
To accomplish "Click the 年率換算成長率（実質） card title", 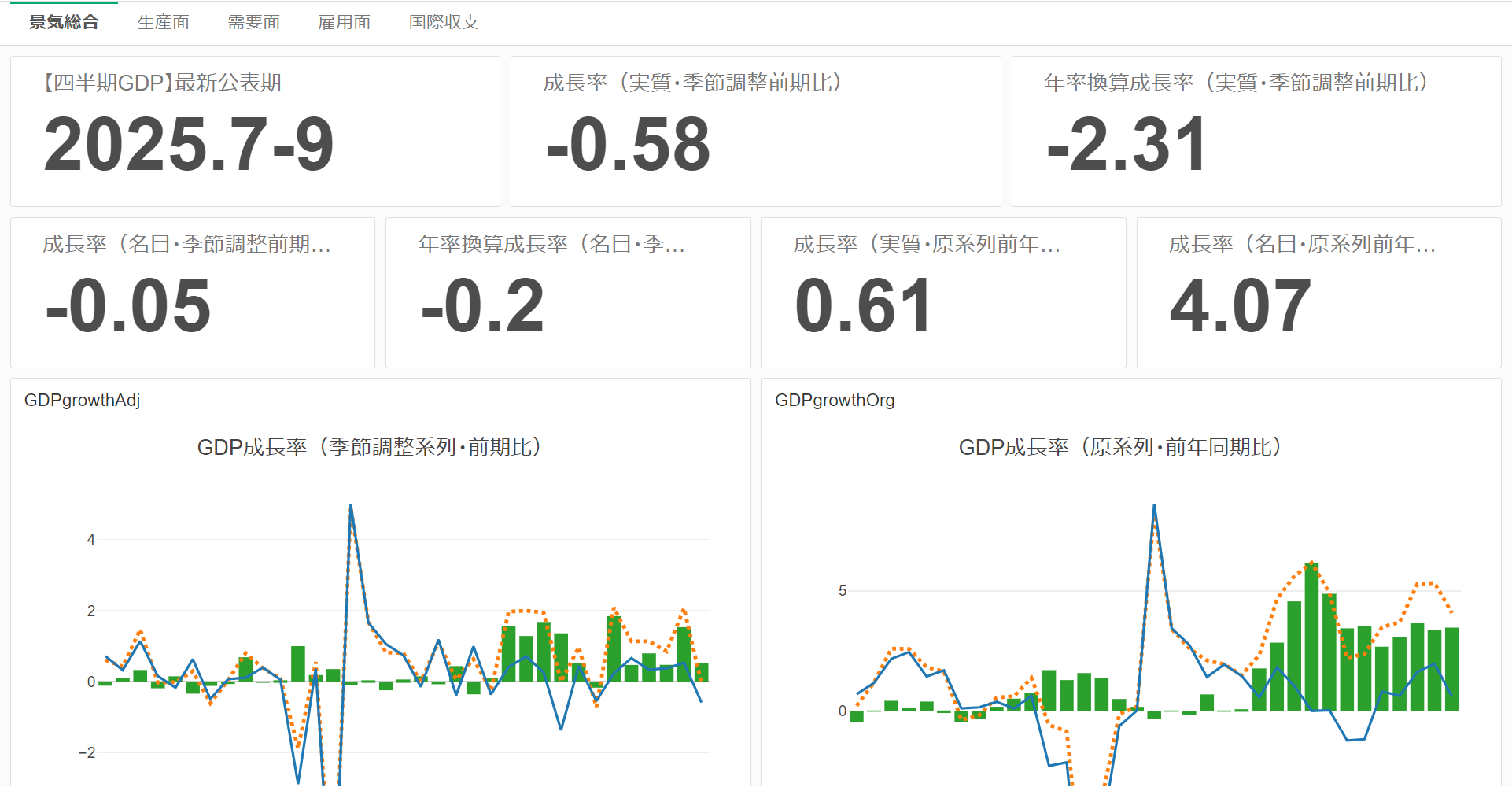I will click(1236, 83).
